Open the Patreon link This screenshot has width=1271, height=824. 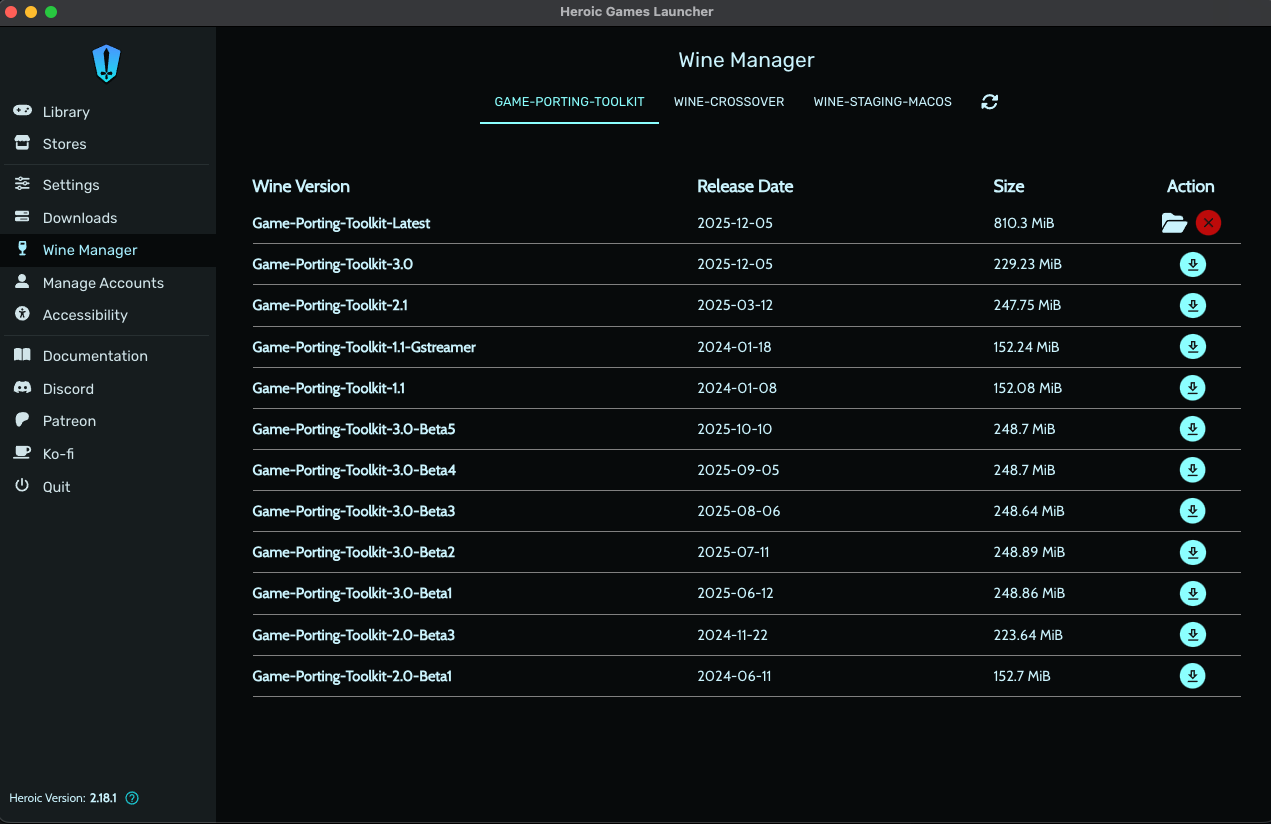tap(108, 420)
